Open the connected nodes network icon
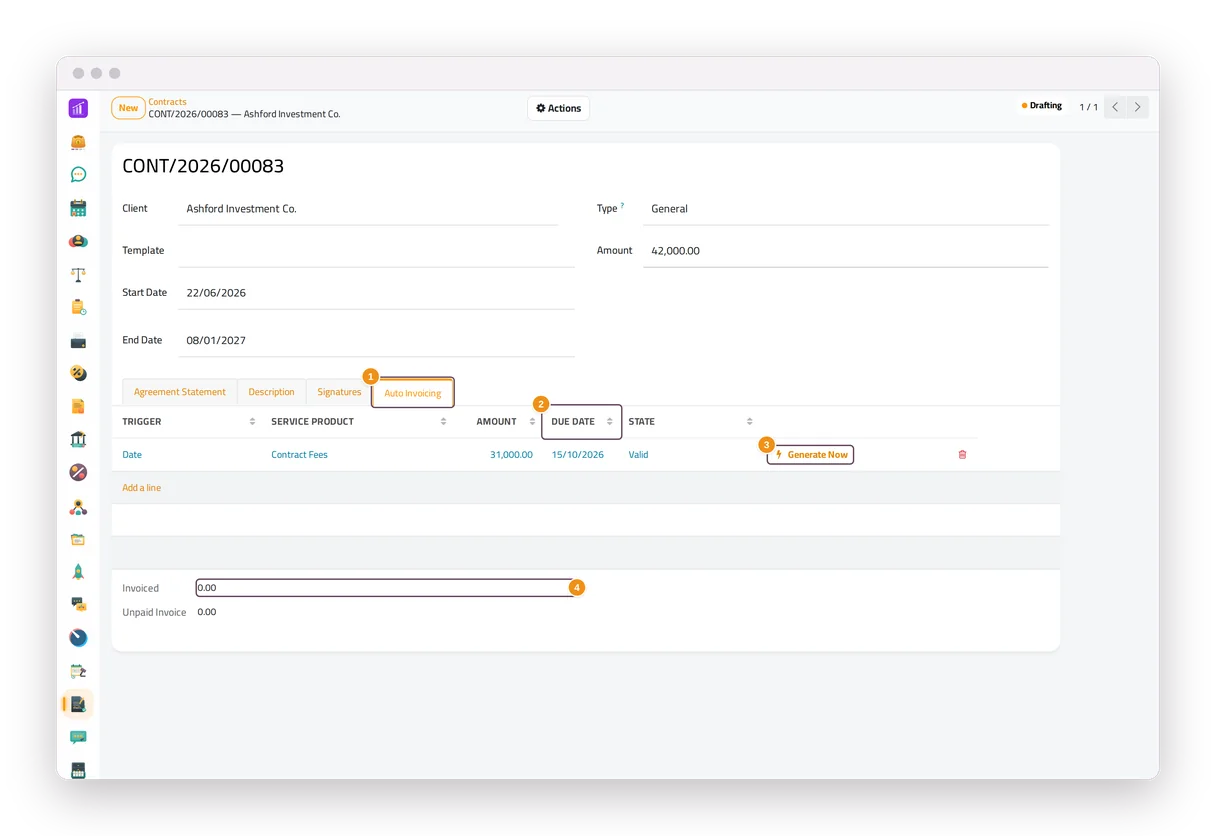The image size is (1216, 836). 78,506
